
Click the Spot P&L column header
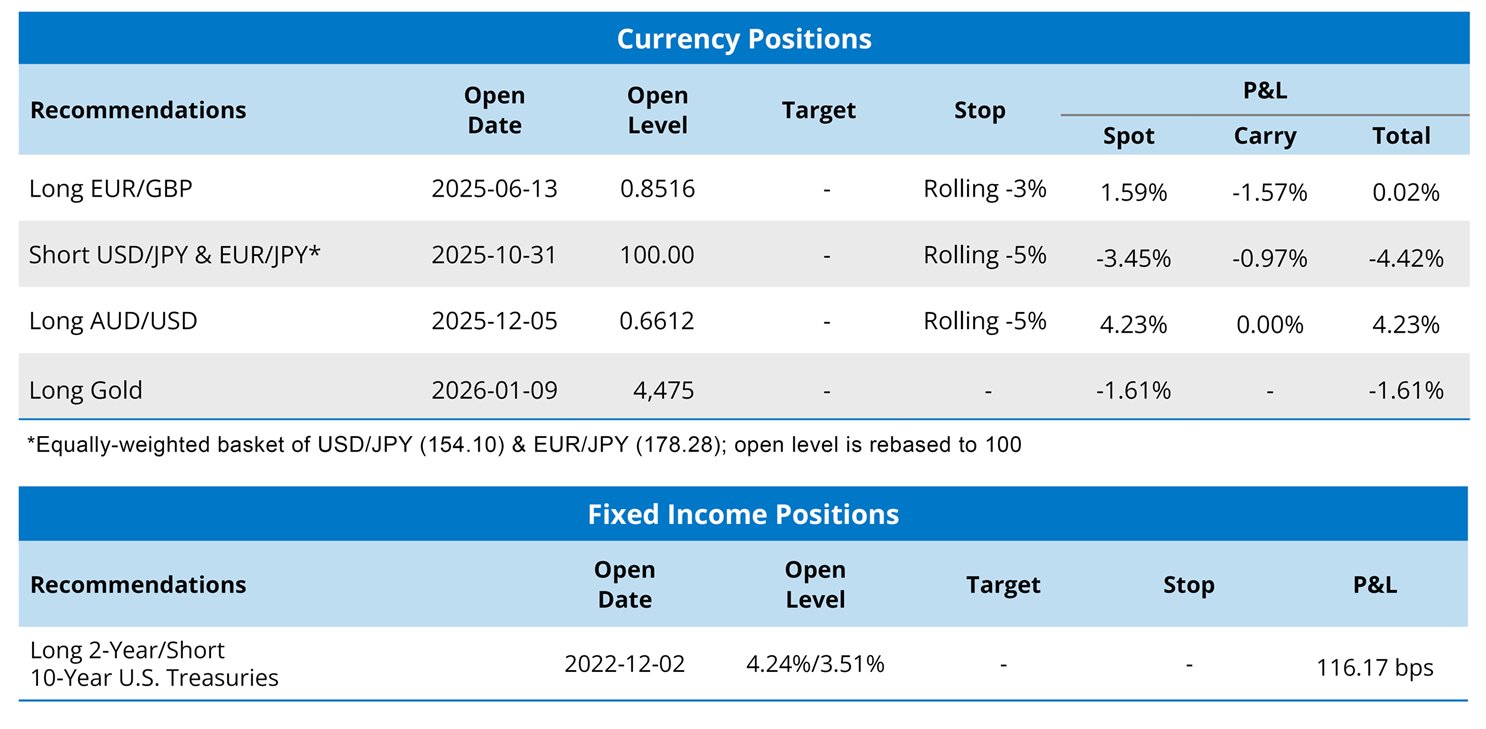[1128, 136]
